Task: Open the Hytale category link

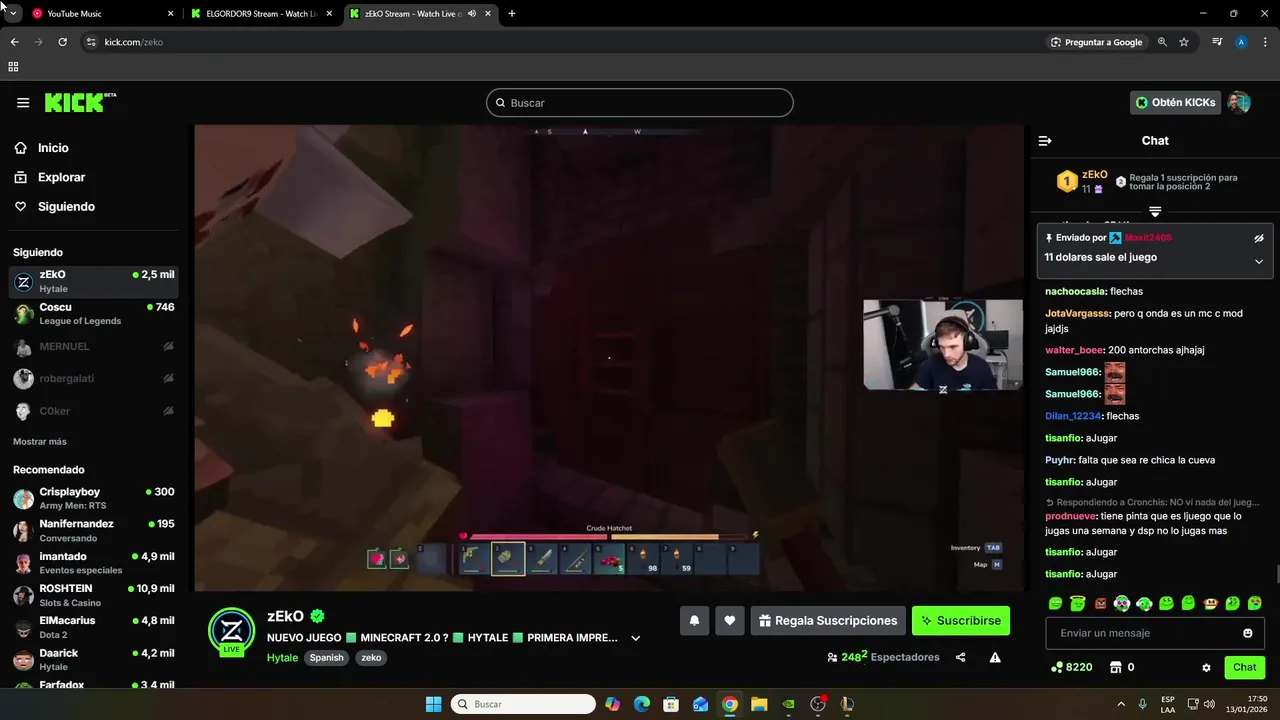Action: coord(282,658)
